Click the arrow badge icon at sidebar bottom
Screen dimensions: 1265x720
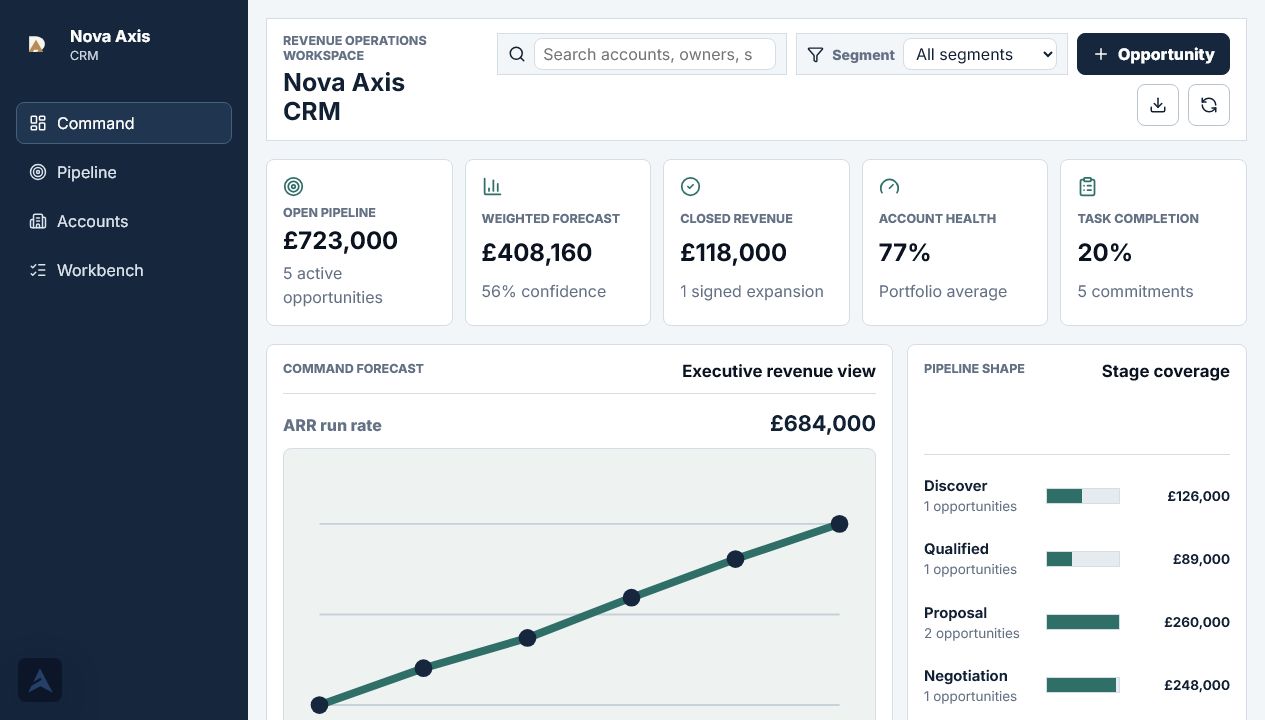click(40, 680)
